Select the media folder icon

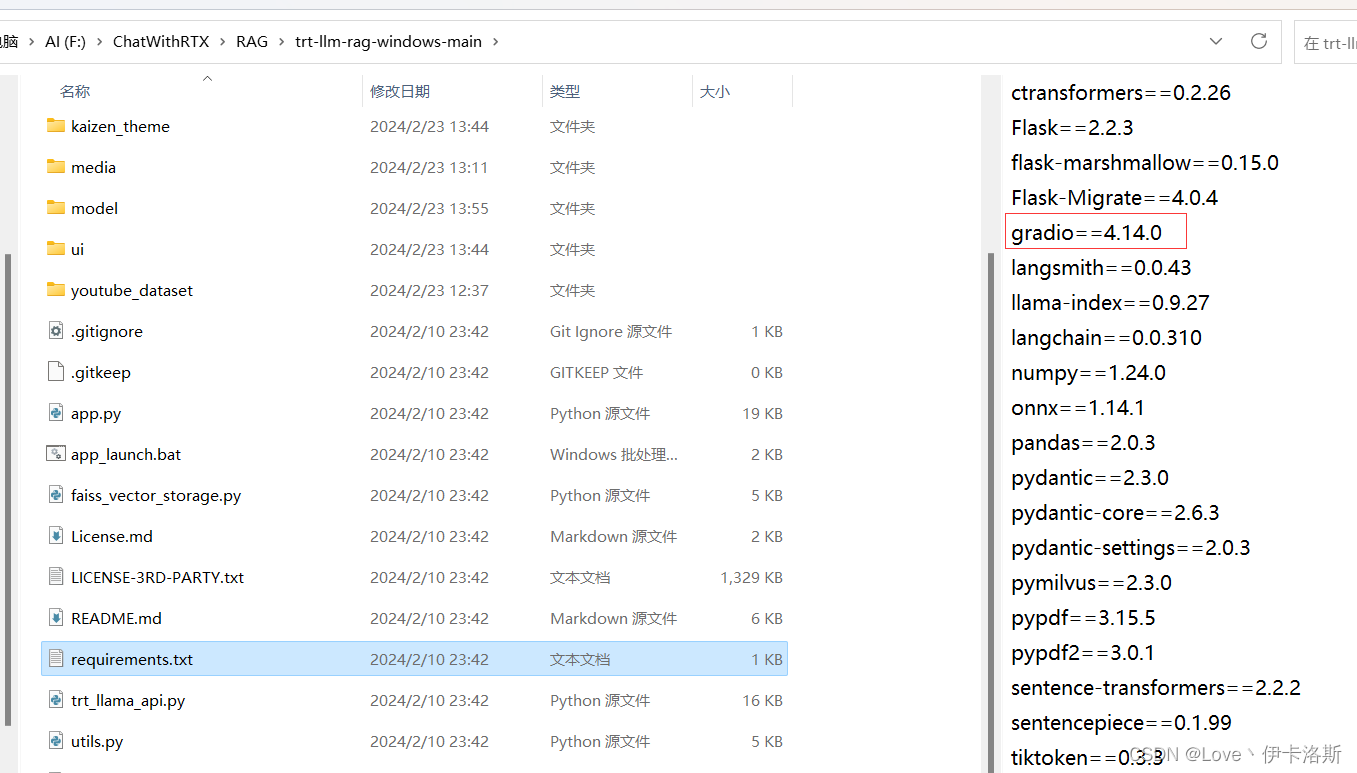pyautogui.click(x=56, y=167)
